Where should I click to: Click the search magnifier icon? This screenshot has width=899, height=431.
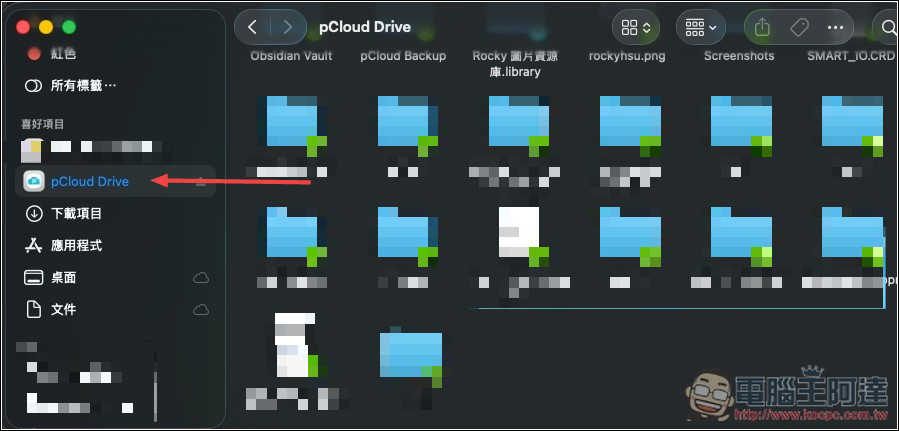(x=886, y=27)
